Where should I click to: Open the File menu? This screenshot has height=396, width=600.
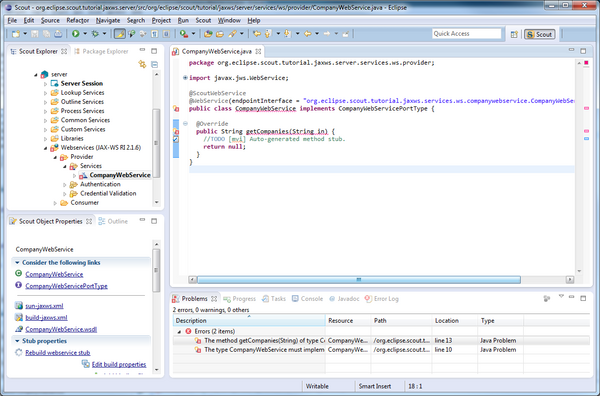[12, 20]
